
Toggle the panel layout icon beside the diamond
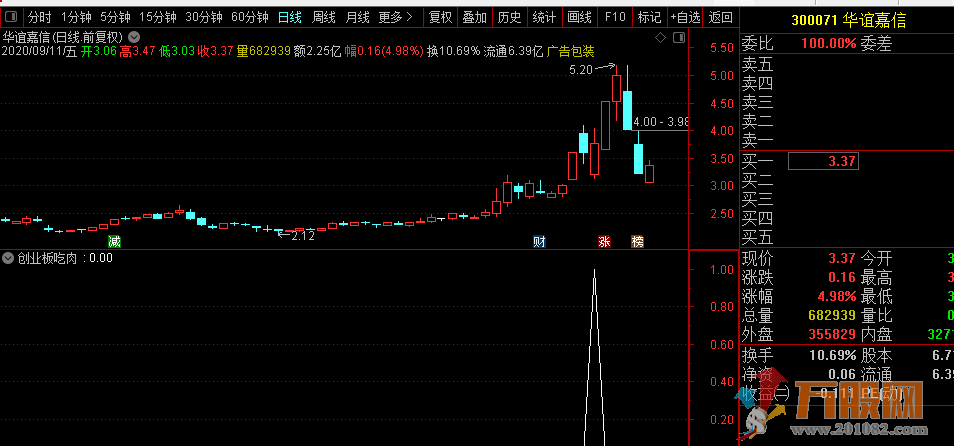click(678, 38)
